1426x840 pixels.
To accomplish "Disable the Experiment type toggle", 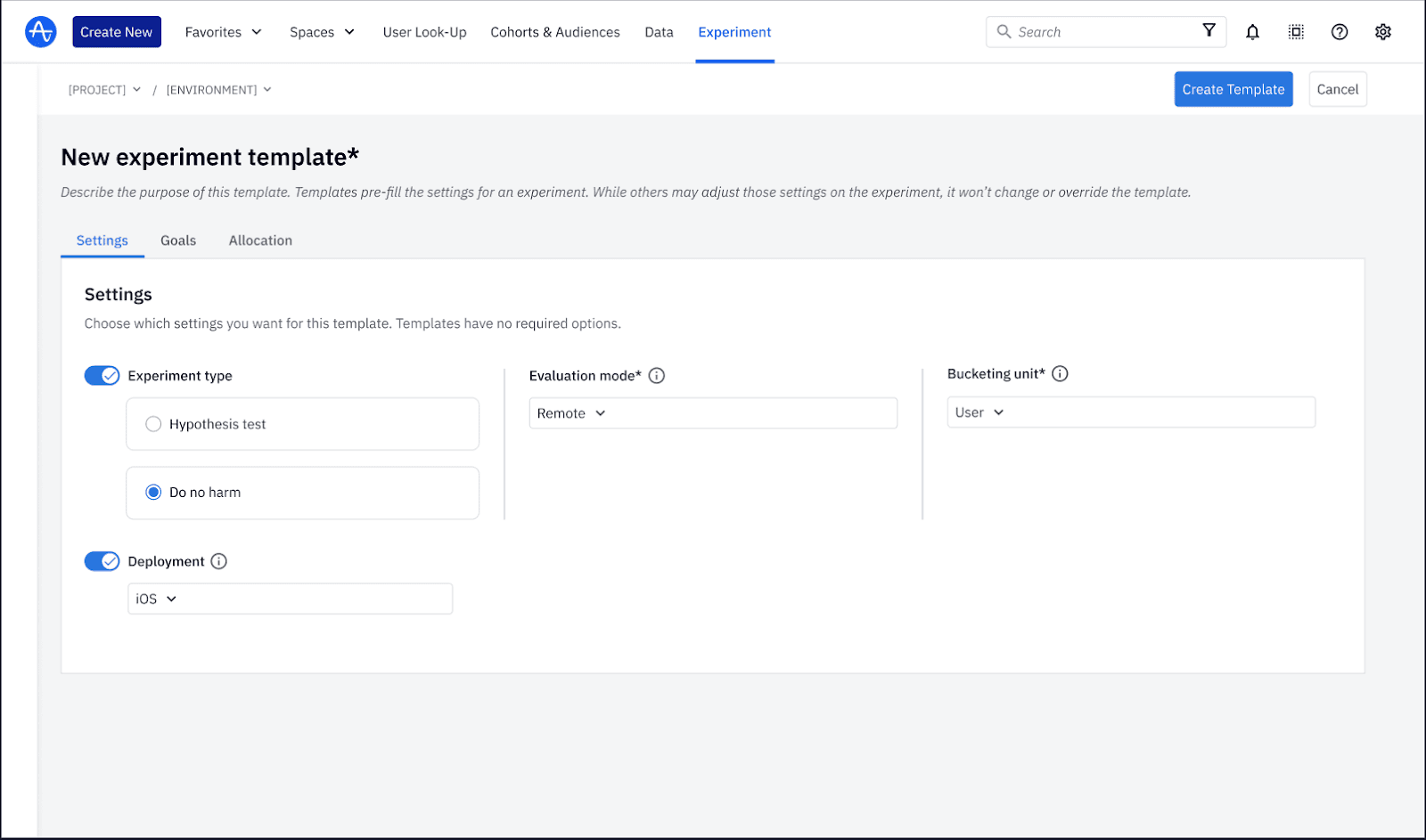I will pos(102,375).
